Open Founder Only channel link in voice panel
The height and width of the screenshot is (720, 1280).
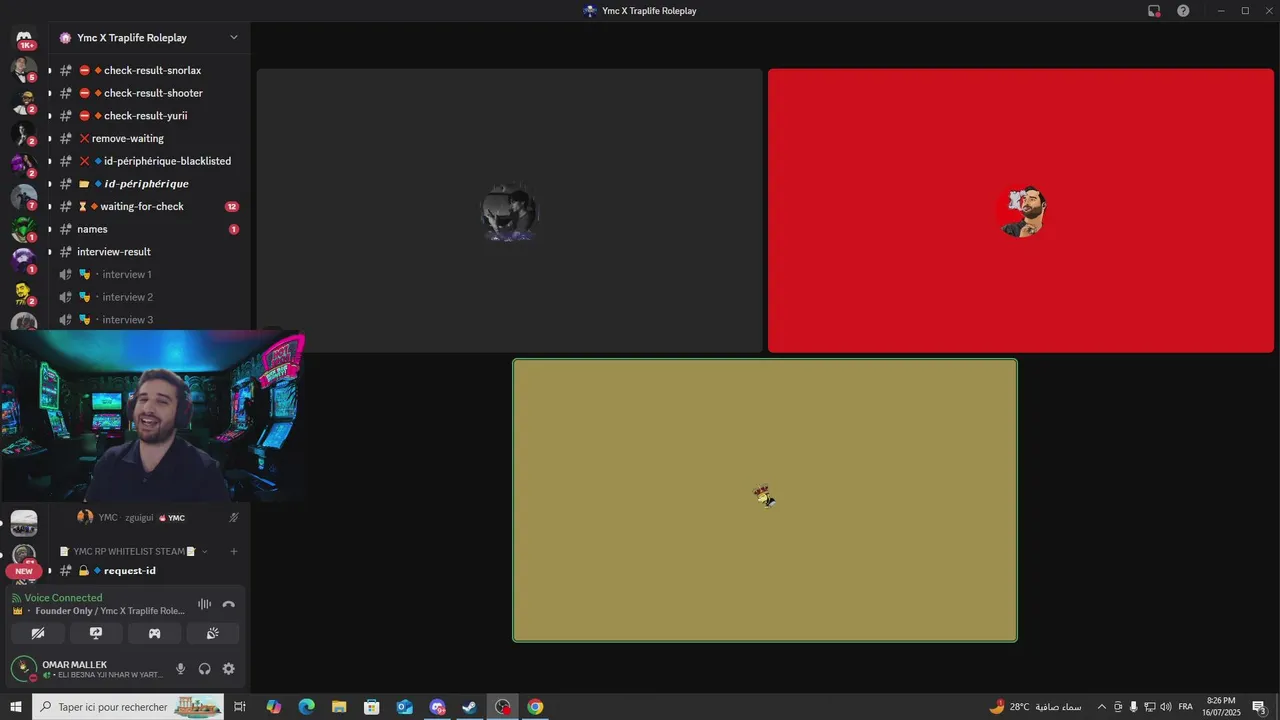[110, 611]
